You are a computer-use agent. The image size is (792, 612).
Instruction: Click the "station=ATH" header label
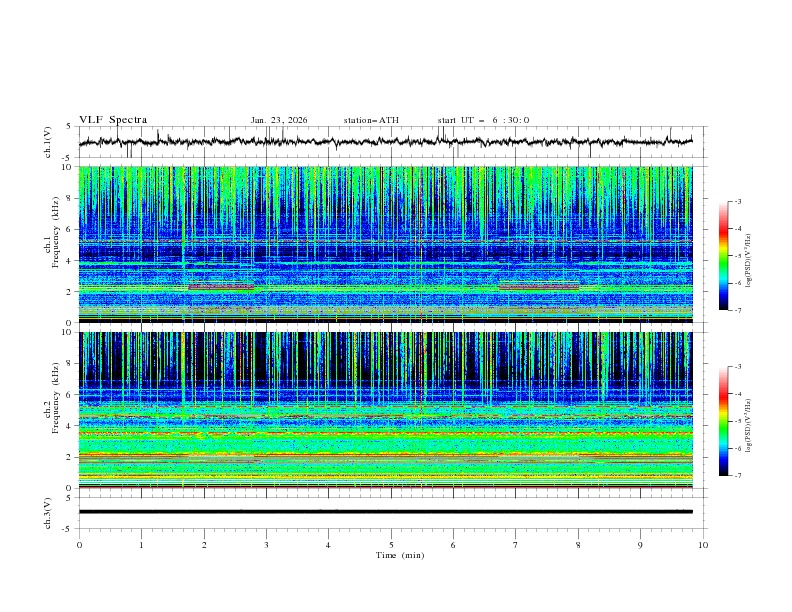click(371, 120)
